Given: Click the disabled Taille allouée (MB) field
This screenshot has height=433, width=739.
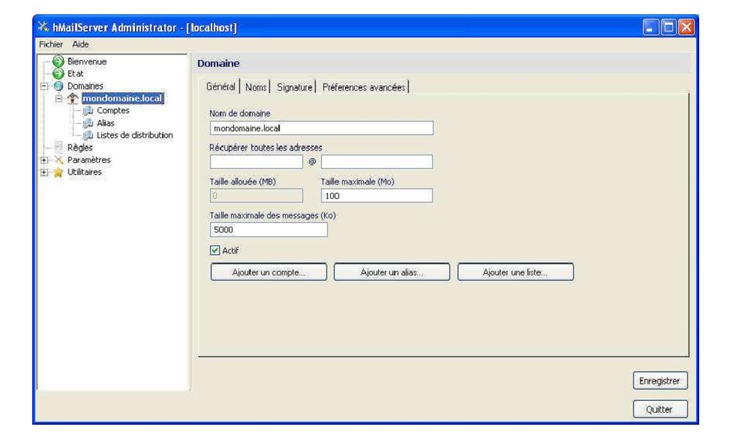Looking at the screenshot, I should [256, 196].
